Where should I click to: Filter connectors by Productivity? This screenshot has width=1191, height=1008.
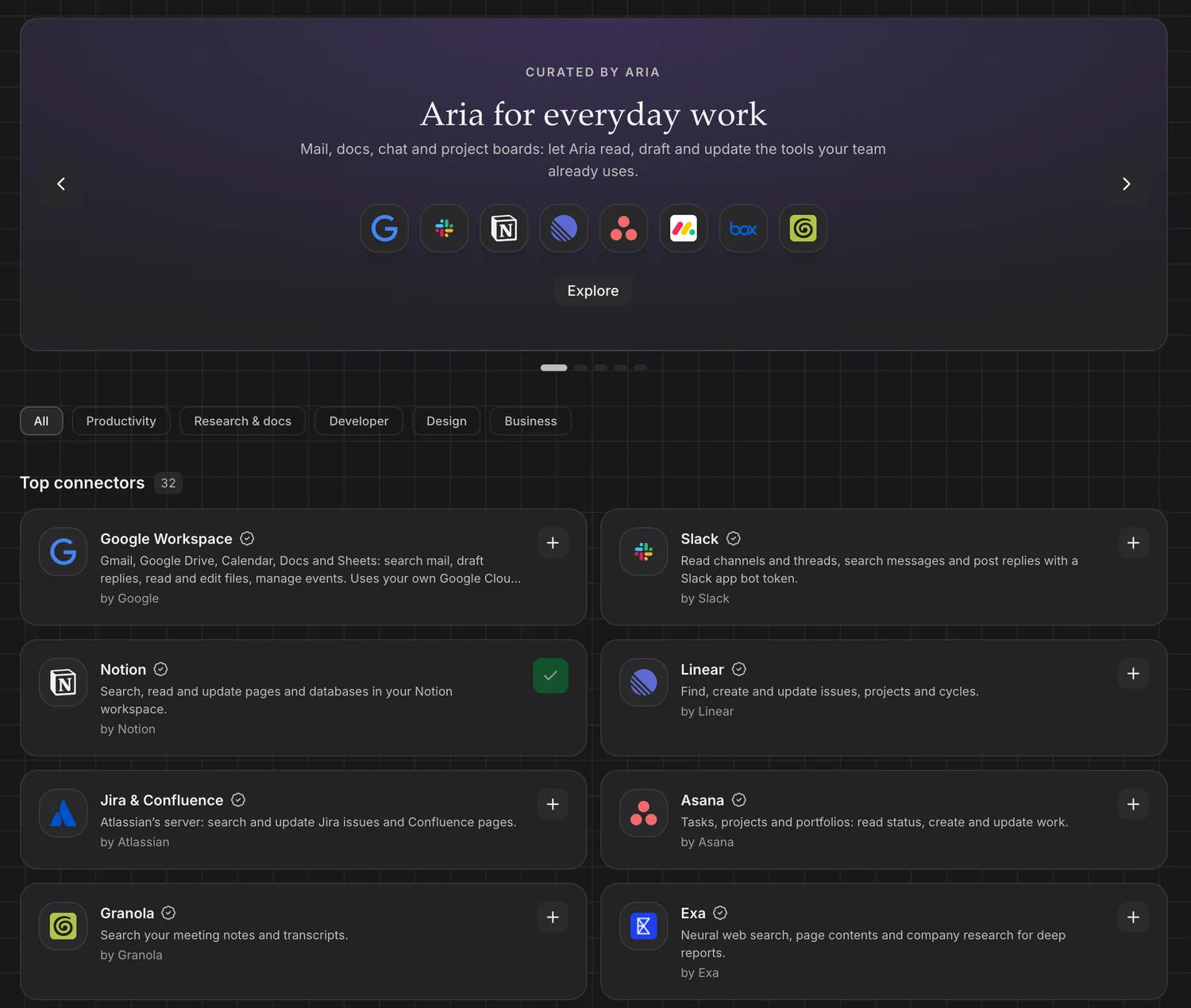121,421
